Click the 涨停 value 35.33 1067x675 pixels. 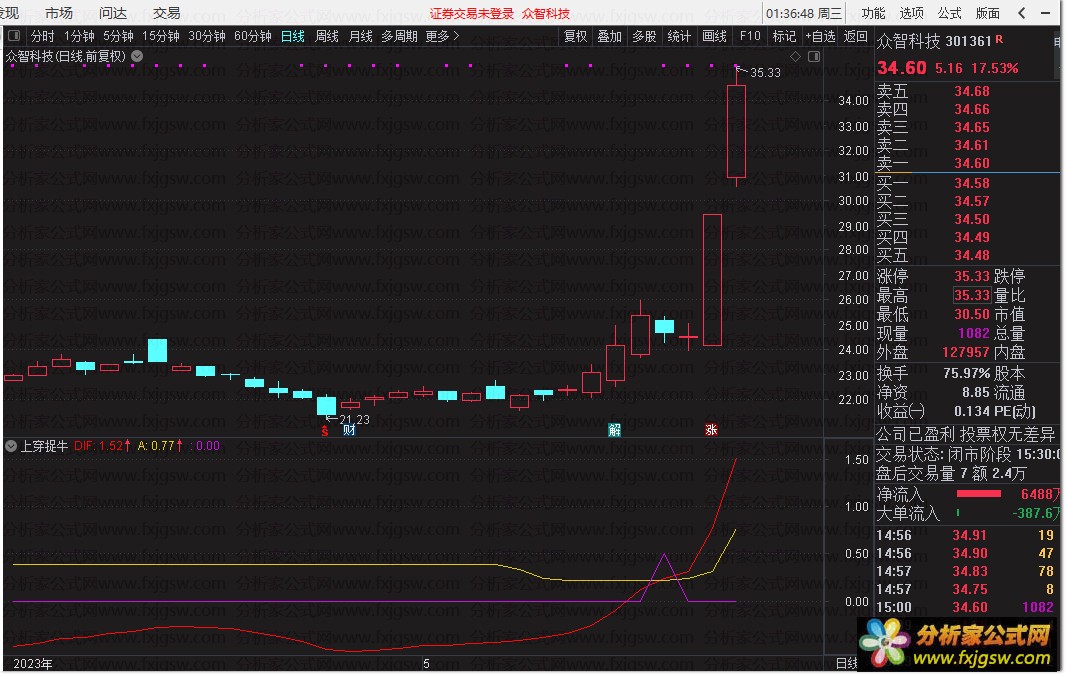(x=972, y=276)
